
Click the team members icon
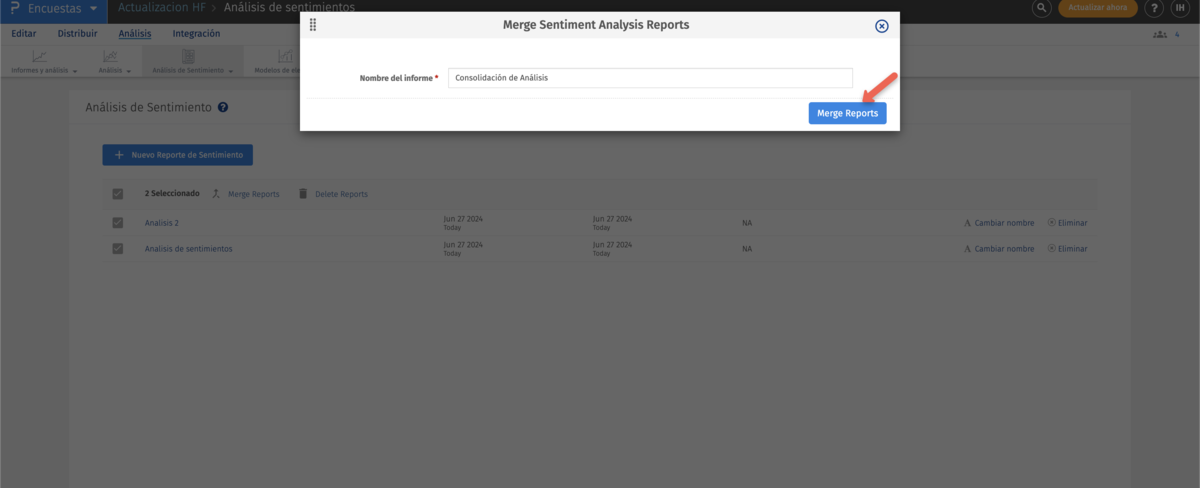pos(1160,34)
